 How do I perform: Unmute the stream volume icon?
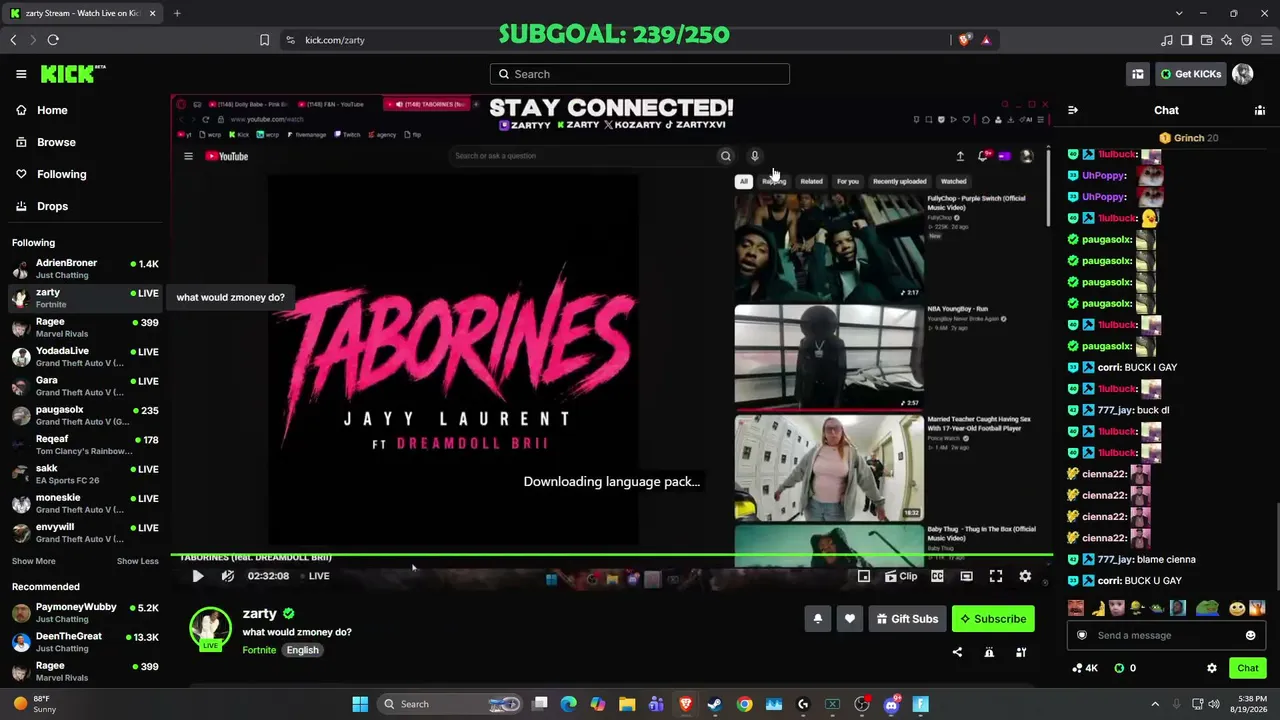[x=228, y=576]
